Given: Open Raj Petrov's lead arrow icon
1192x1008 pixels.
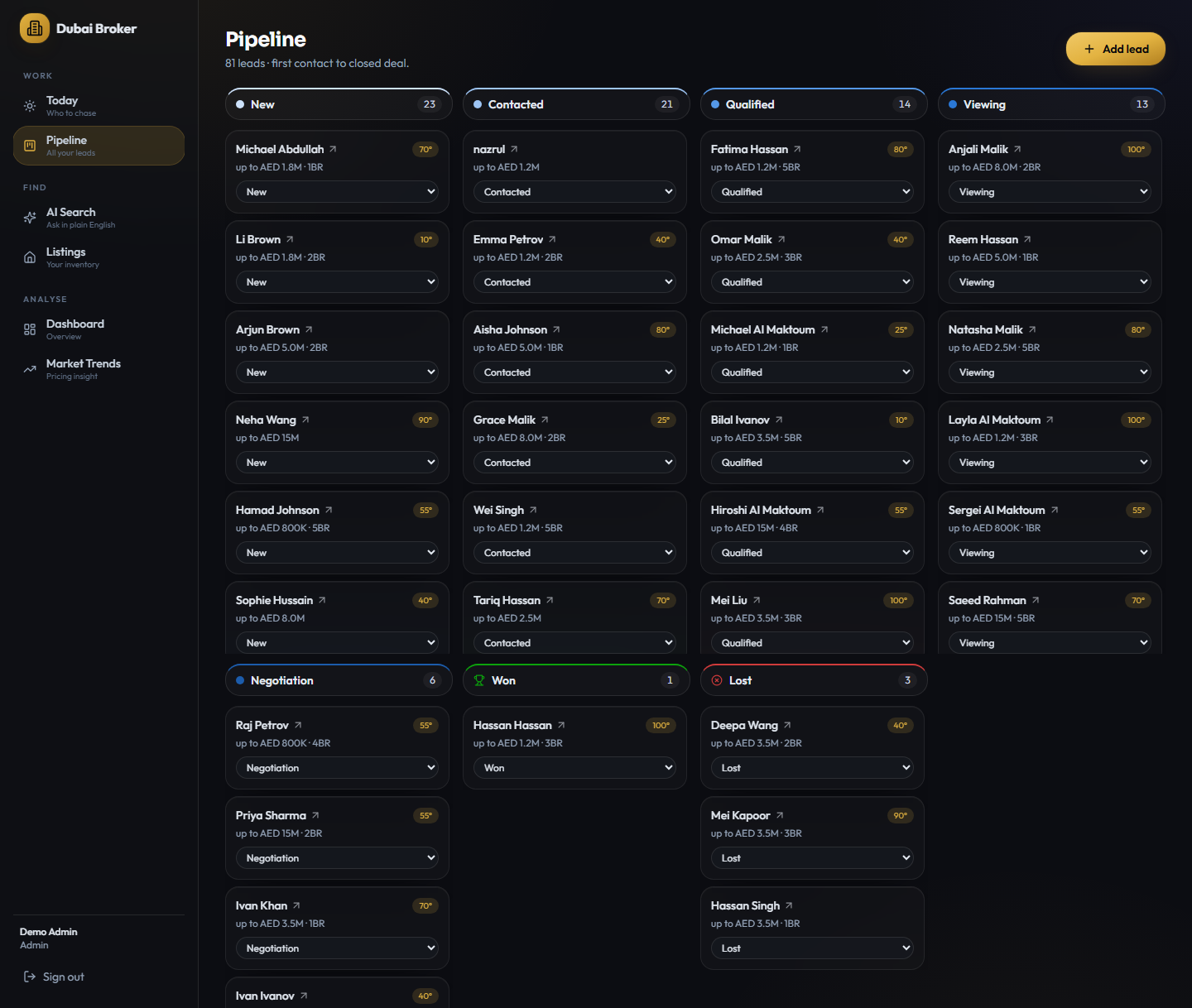Looking at the screenshot, I should [x=298, y=725].
